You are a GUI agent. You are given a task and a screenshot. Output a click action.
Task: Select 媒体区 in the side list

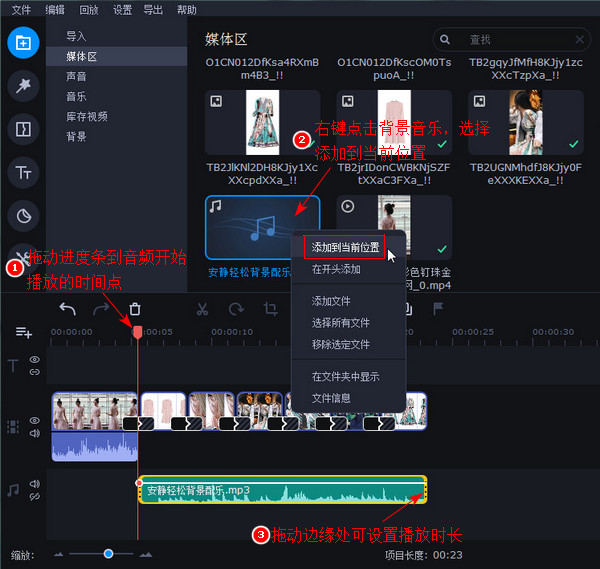pyautogui.click(x=116, y=56)
